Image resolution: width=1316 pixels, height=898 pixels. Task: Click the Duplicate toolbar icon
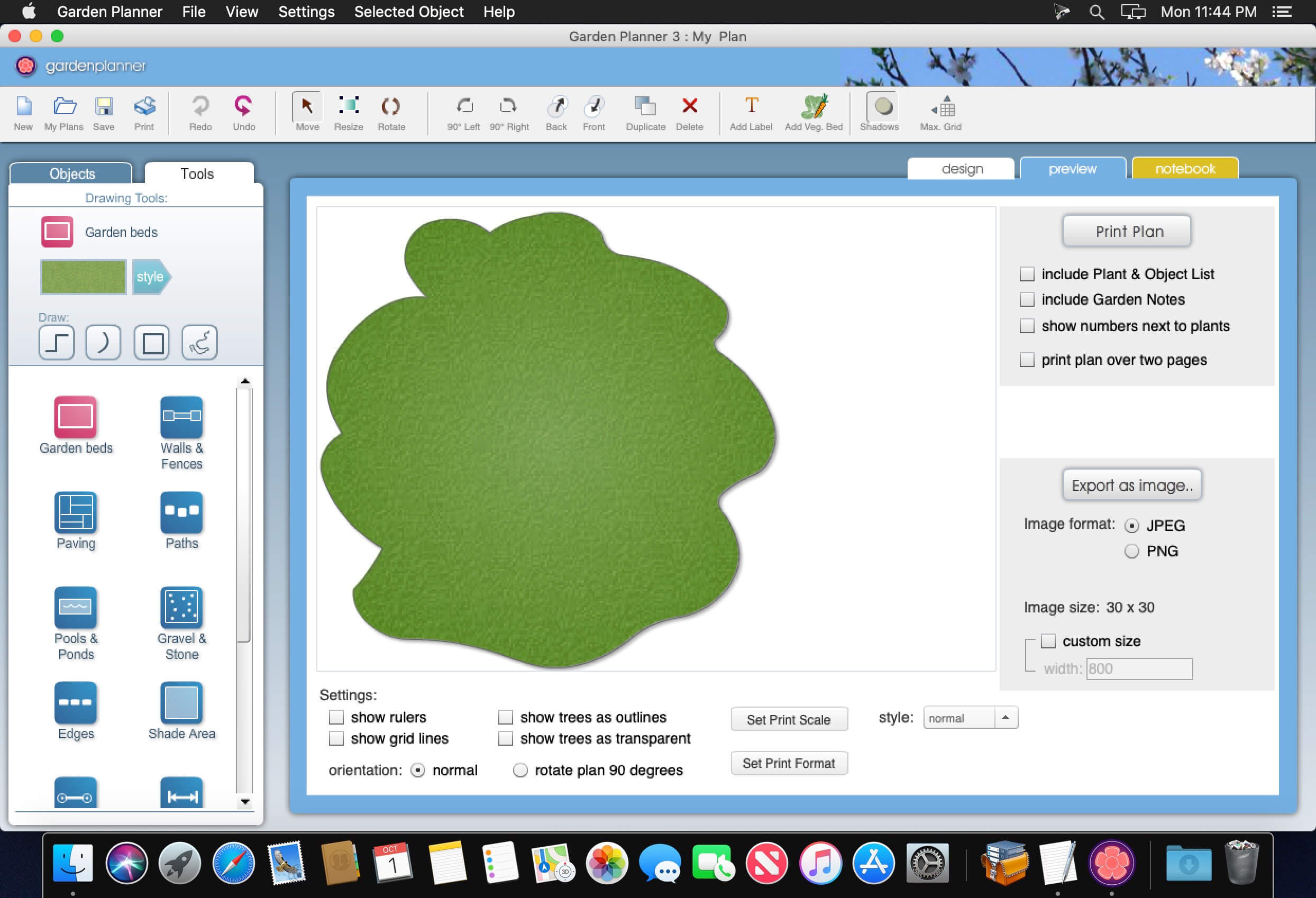pos(645,106)
